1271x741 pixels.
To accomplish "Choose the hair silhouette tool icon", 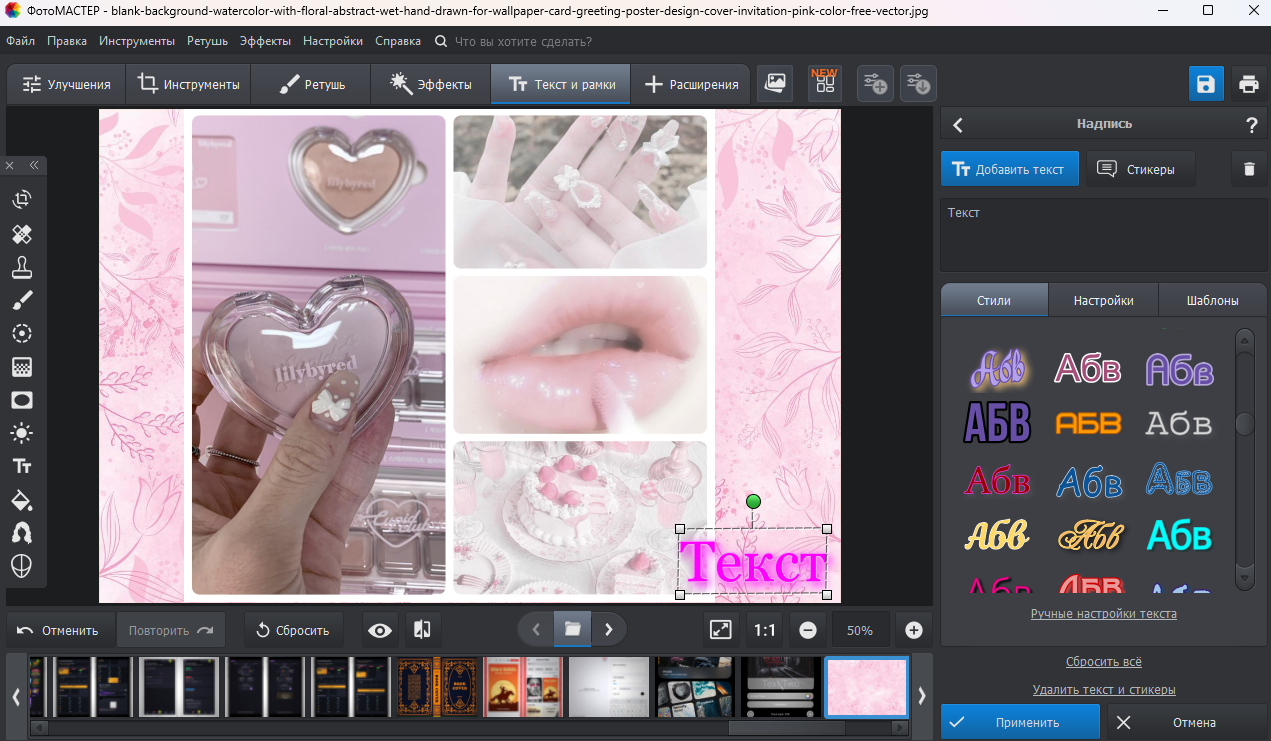I will click(22, 533).
